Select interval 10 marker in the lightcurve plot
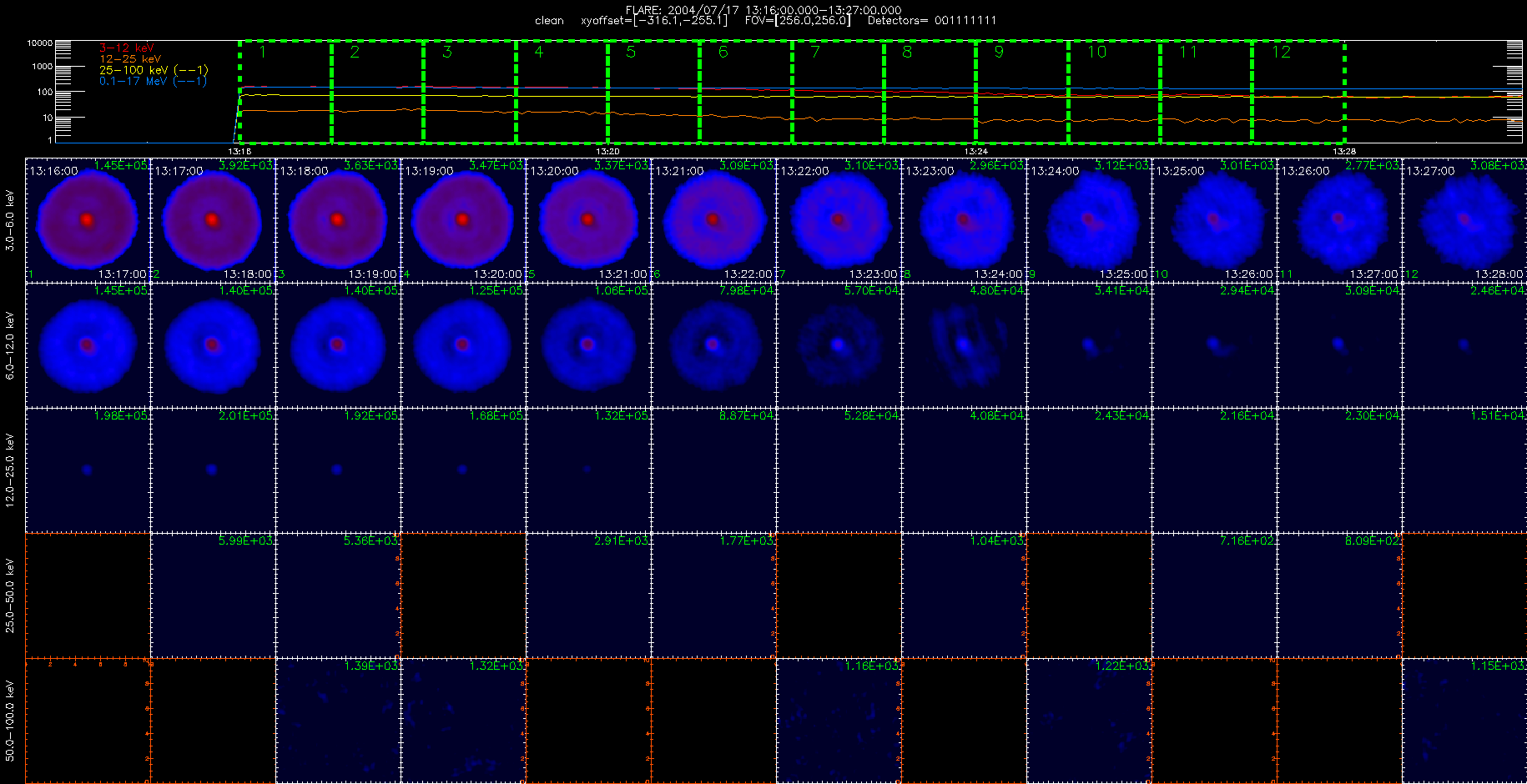This screenshot has height=784, width=1527. click(1096, 53)
